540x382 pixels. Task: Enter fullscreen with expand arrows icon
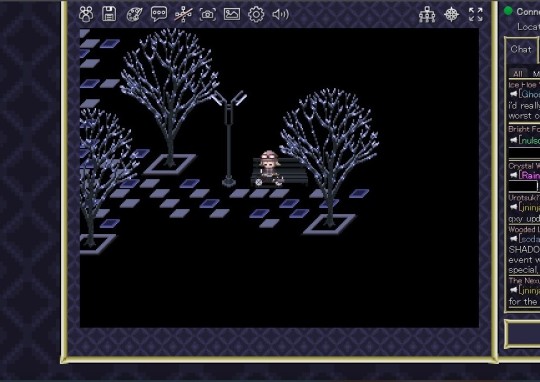[x=476, y=15]
